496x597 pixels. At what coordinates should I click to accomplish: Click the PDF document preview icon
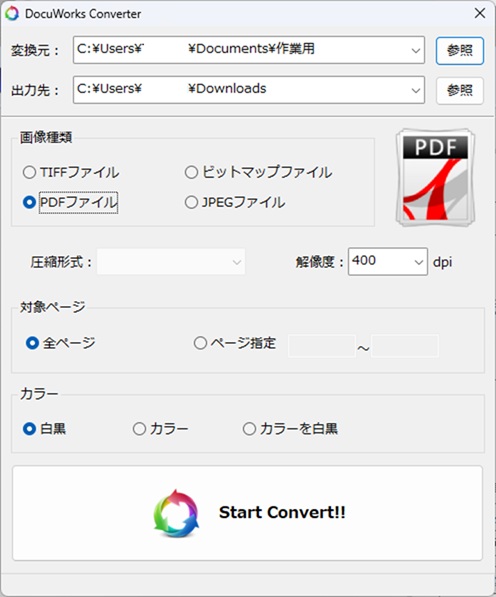435,177
